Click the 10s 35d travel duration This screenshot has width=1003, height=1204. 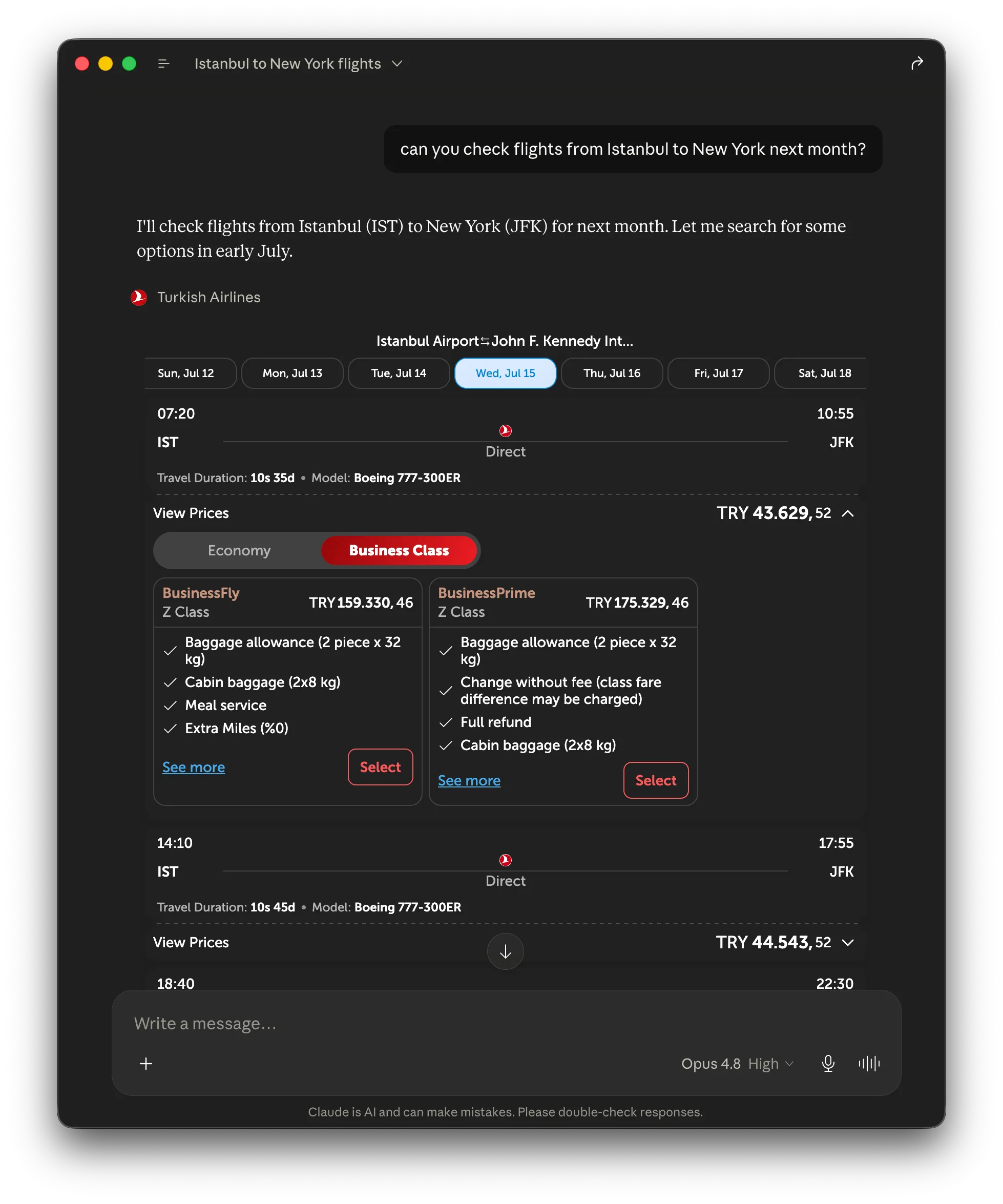272,478
